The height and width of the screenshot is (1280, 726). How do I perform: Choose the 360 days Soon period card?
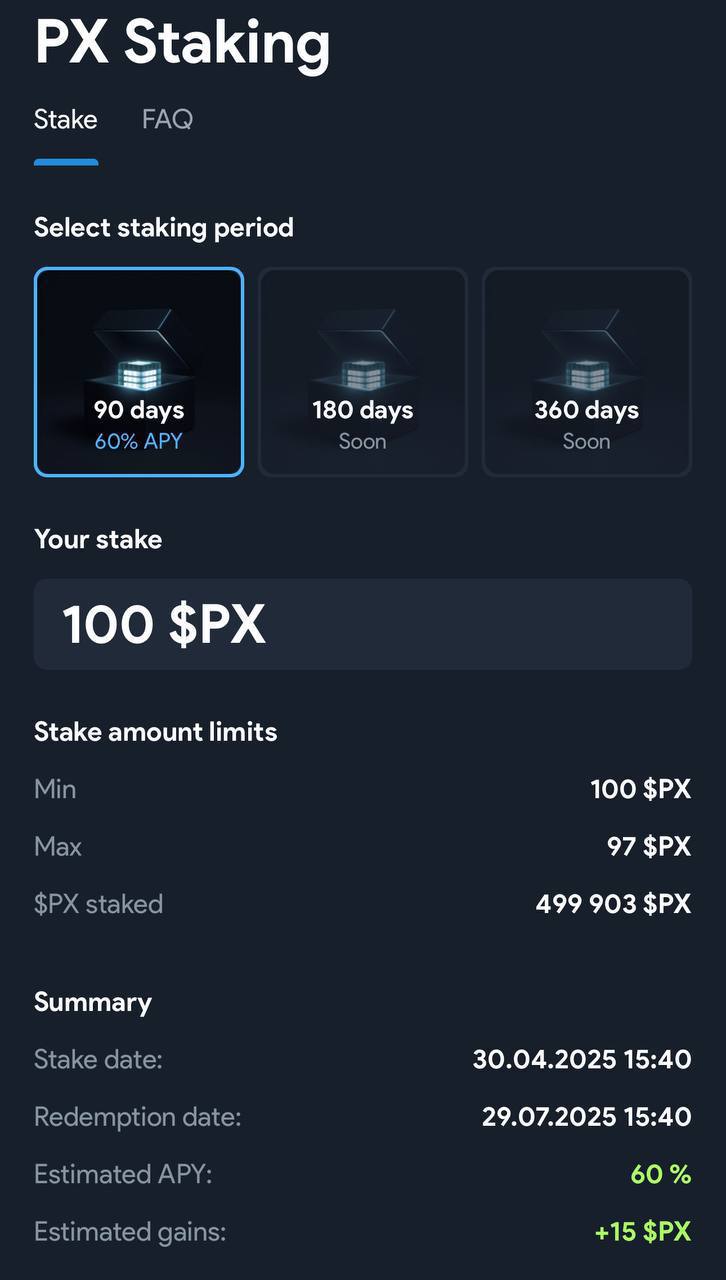pos(587,372)
